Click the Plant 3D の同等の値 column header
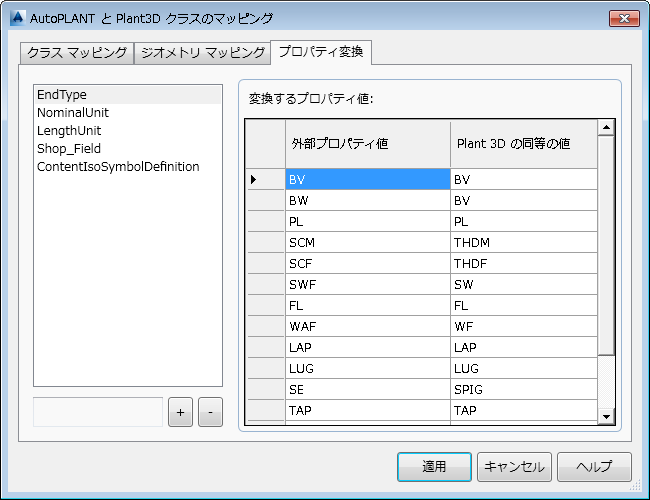Viewport: 650px width, 500px height. tap(524, 144)
